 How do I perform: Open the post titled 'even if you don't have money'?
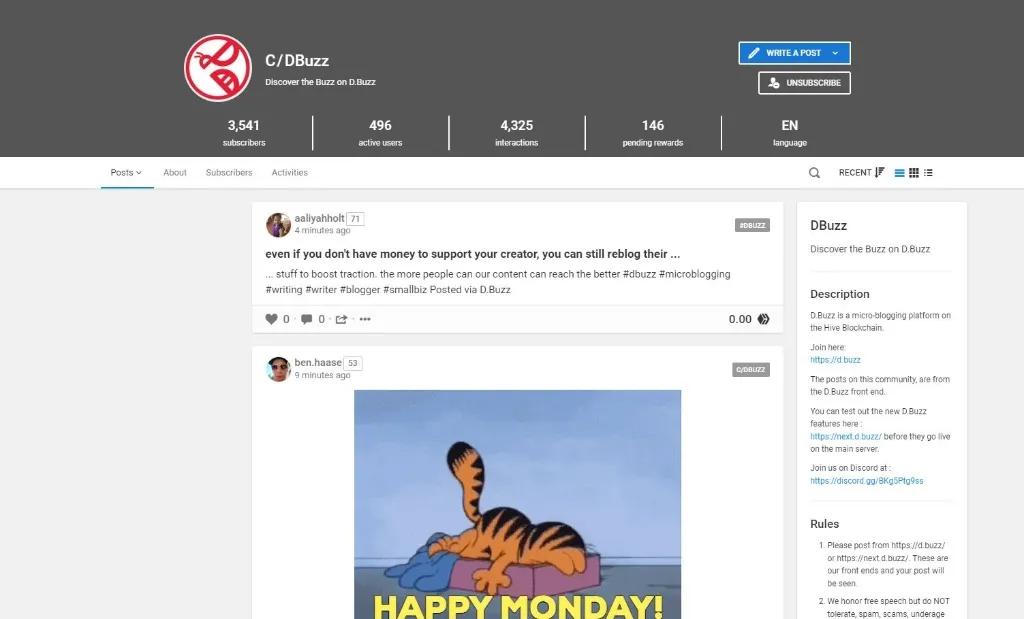473,254
